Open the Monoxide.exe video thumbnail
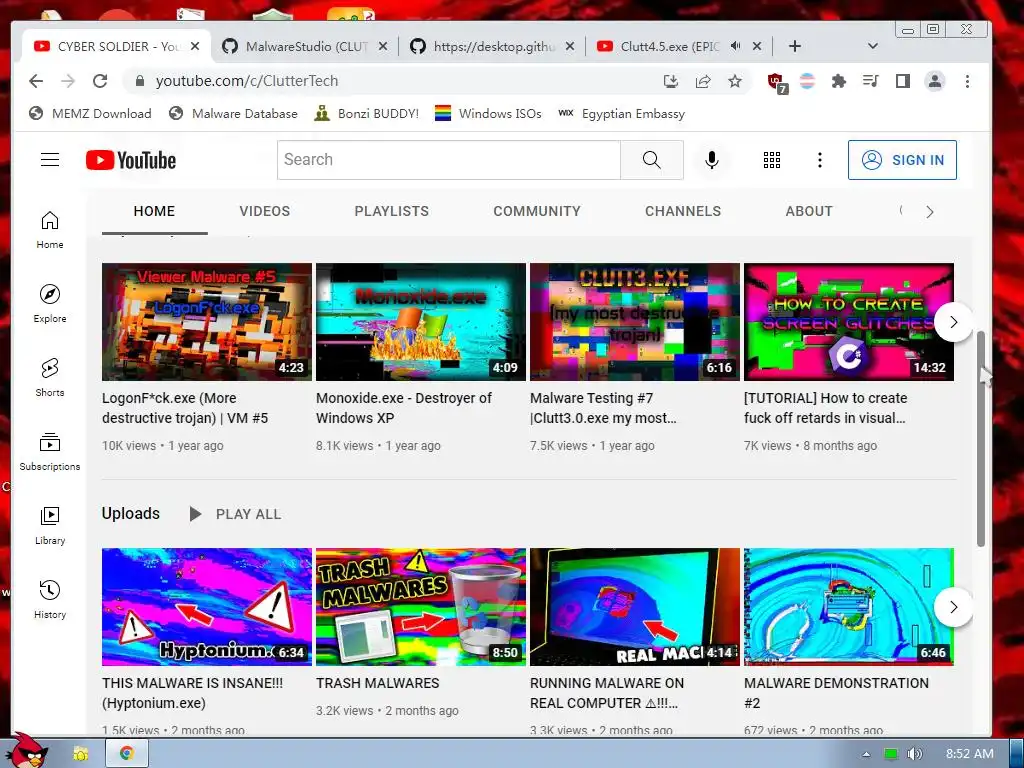This screenshot has height=768, width=1024. click(x=421, y=322)
